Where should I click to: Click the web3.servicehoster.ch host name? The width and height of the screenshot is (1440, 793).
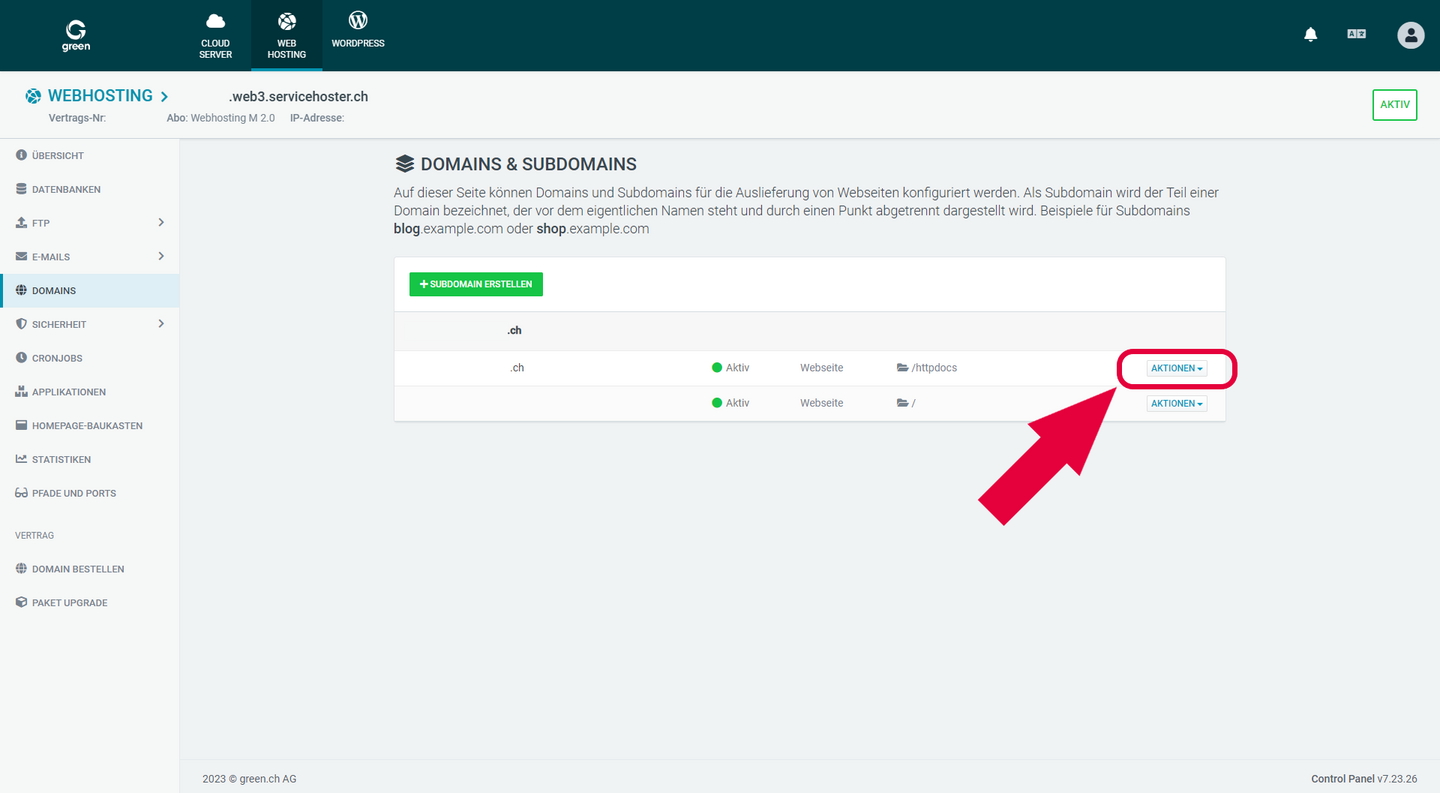point(298,97)
